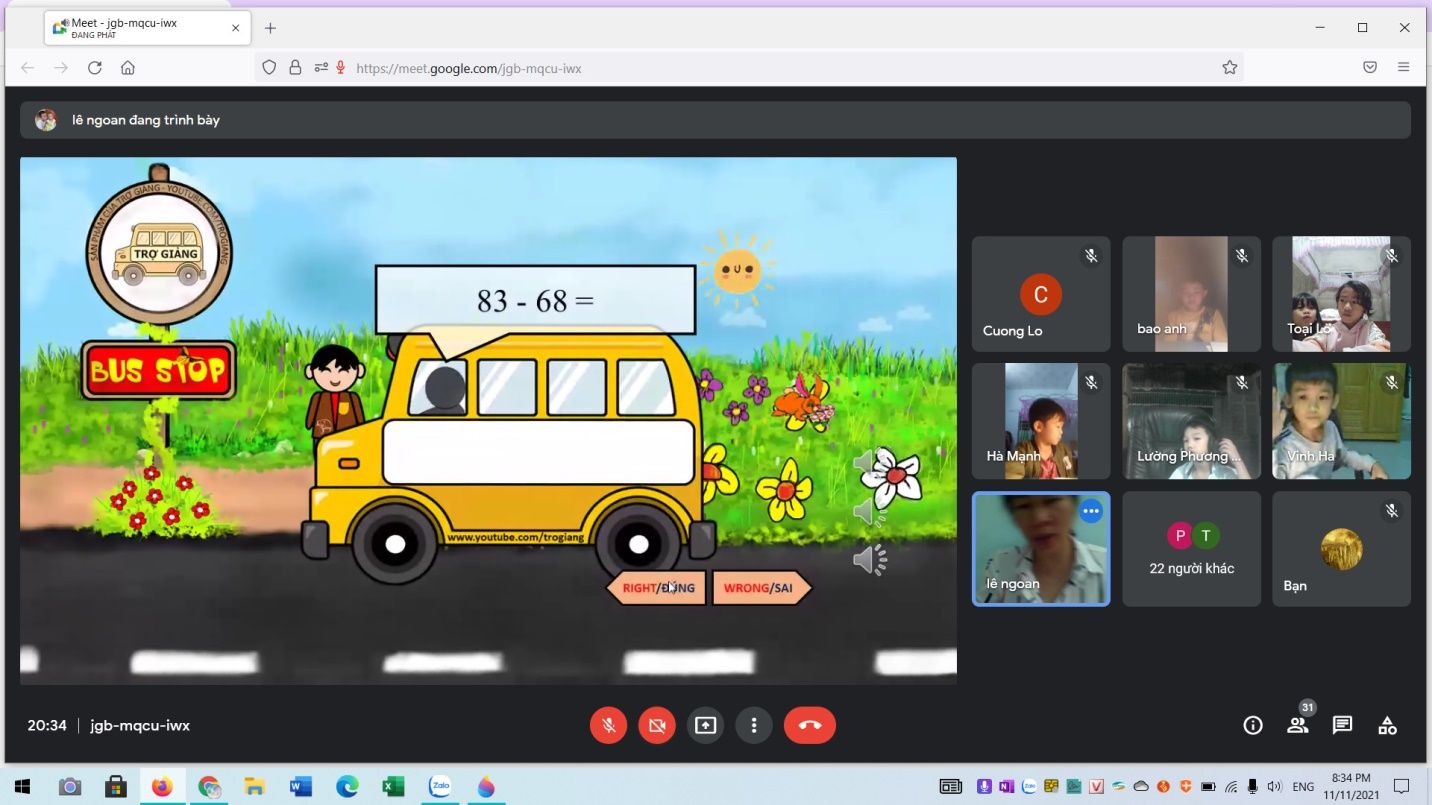The height and width of the screenshot is (805, 1432).
Task: Open meeting details info icon
Action: point(1252,725)
